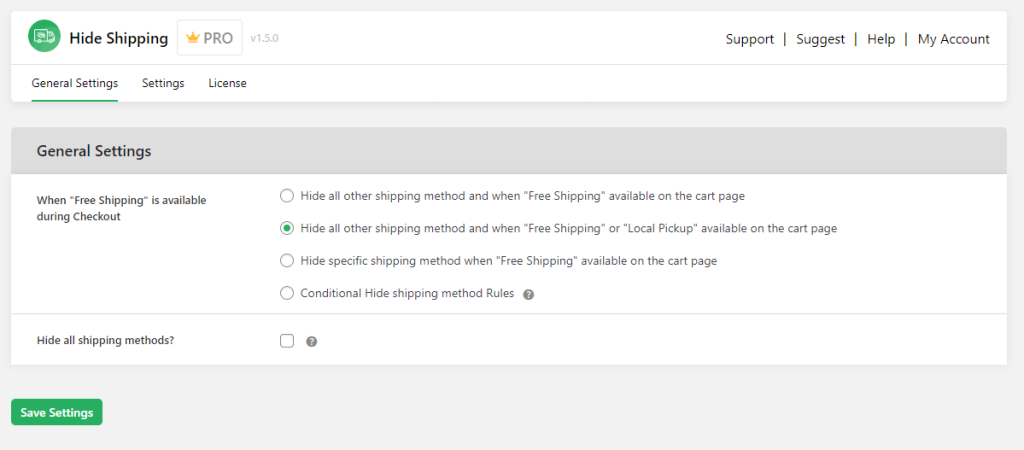Click 'When "Free Shipping" is available' label
The image size is (1024, 450).
click(121, 208)
